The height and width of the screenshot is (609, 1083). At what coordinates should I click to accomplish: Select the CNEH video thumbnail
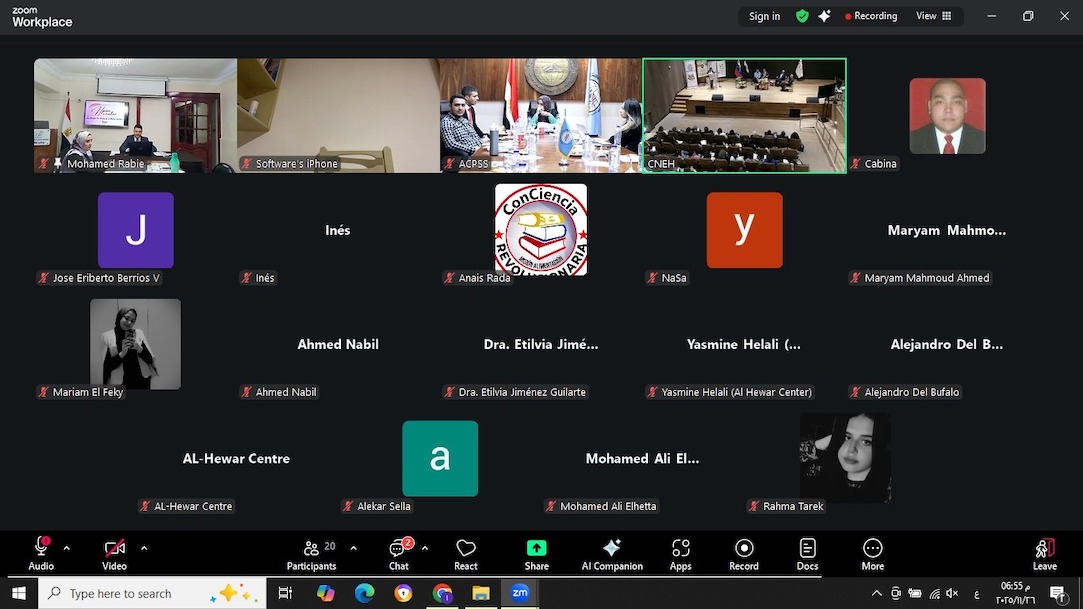click(x=744, y=115)
